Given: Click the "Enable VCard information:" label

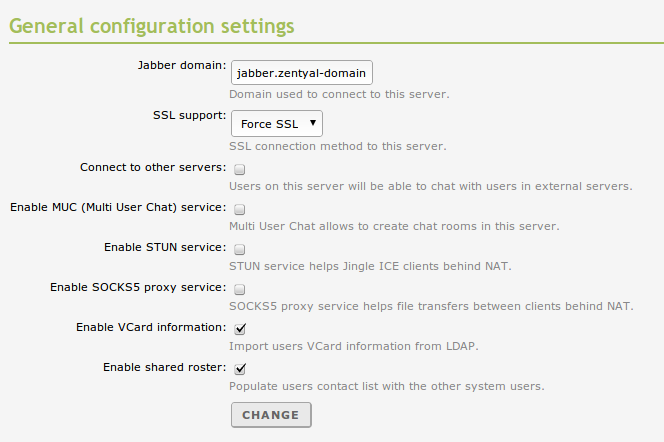Looking at the screenshot, I should tap(150, 327).
